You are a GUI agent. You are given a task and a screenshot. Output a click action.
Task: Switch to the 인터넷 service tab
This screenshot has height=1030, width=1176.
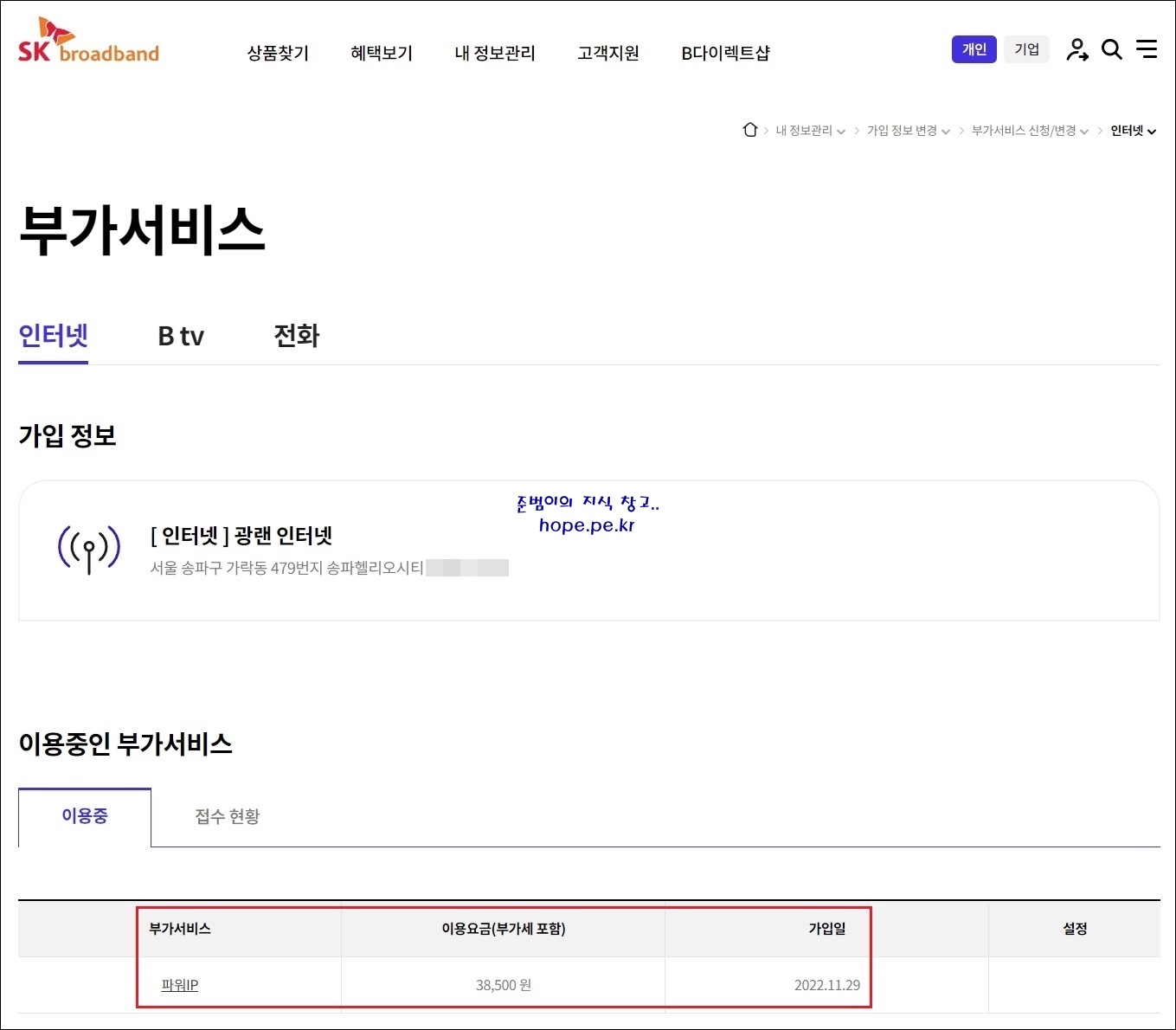click(54, 336)
